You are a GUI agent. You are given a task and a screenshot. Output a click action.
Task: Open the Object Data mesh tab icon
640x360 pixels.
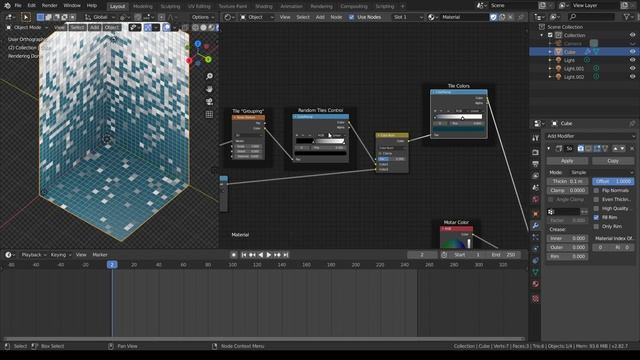[x=536, y=272]
